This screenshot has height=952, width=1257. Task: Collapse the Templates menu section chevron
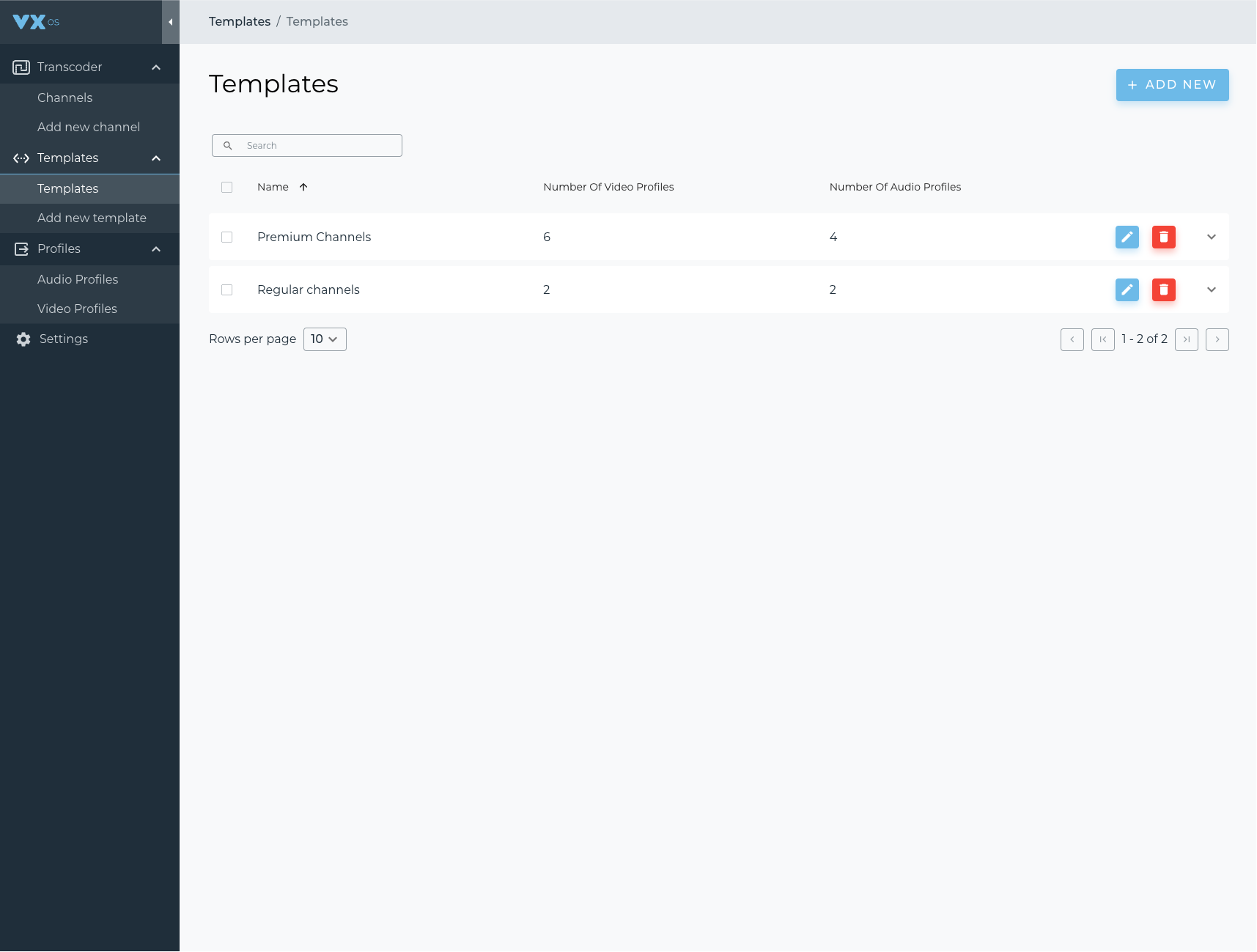[156, 158]
